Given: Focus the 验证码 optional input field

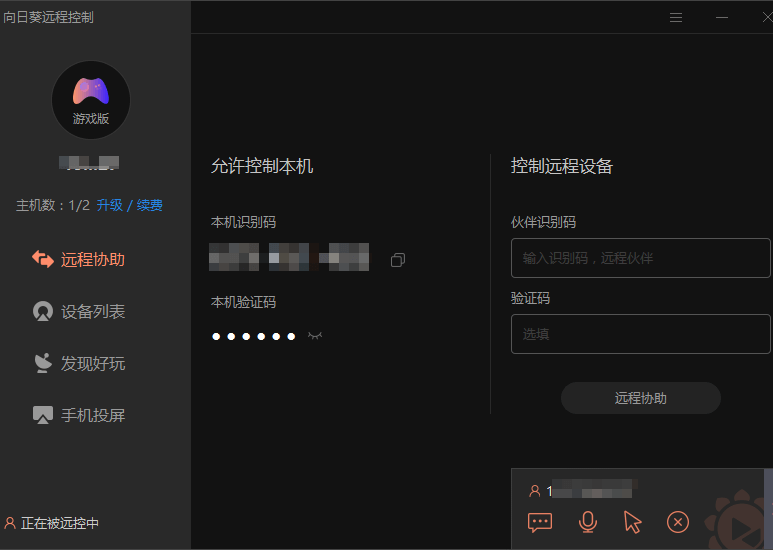Looking at the screenshot, I should [x=640, y=334].
